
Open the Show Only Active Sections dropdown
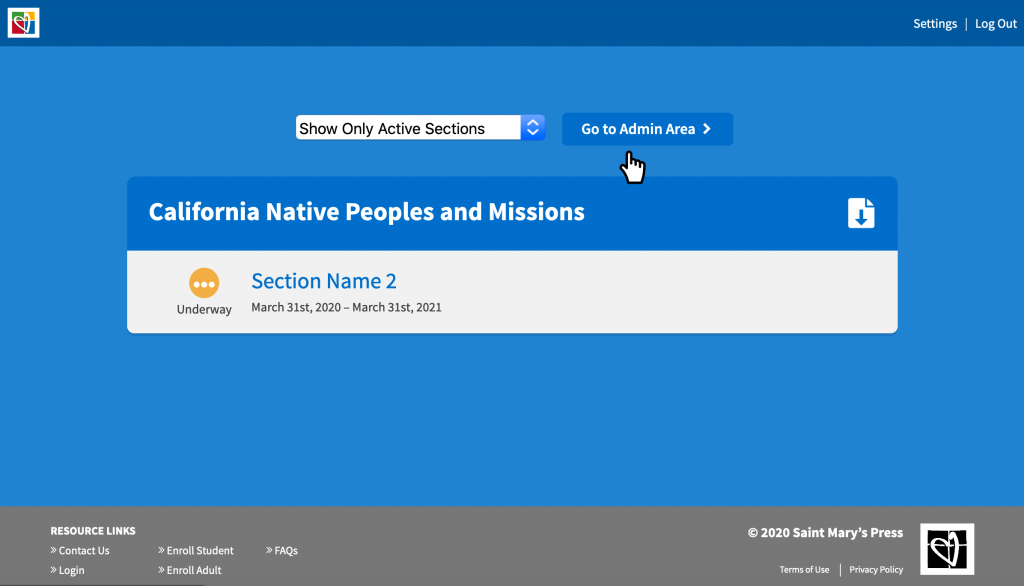click(420, 128)
